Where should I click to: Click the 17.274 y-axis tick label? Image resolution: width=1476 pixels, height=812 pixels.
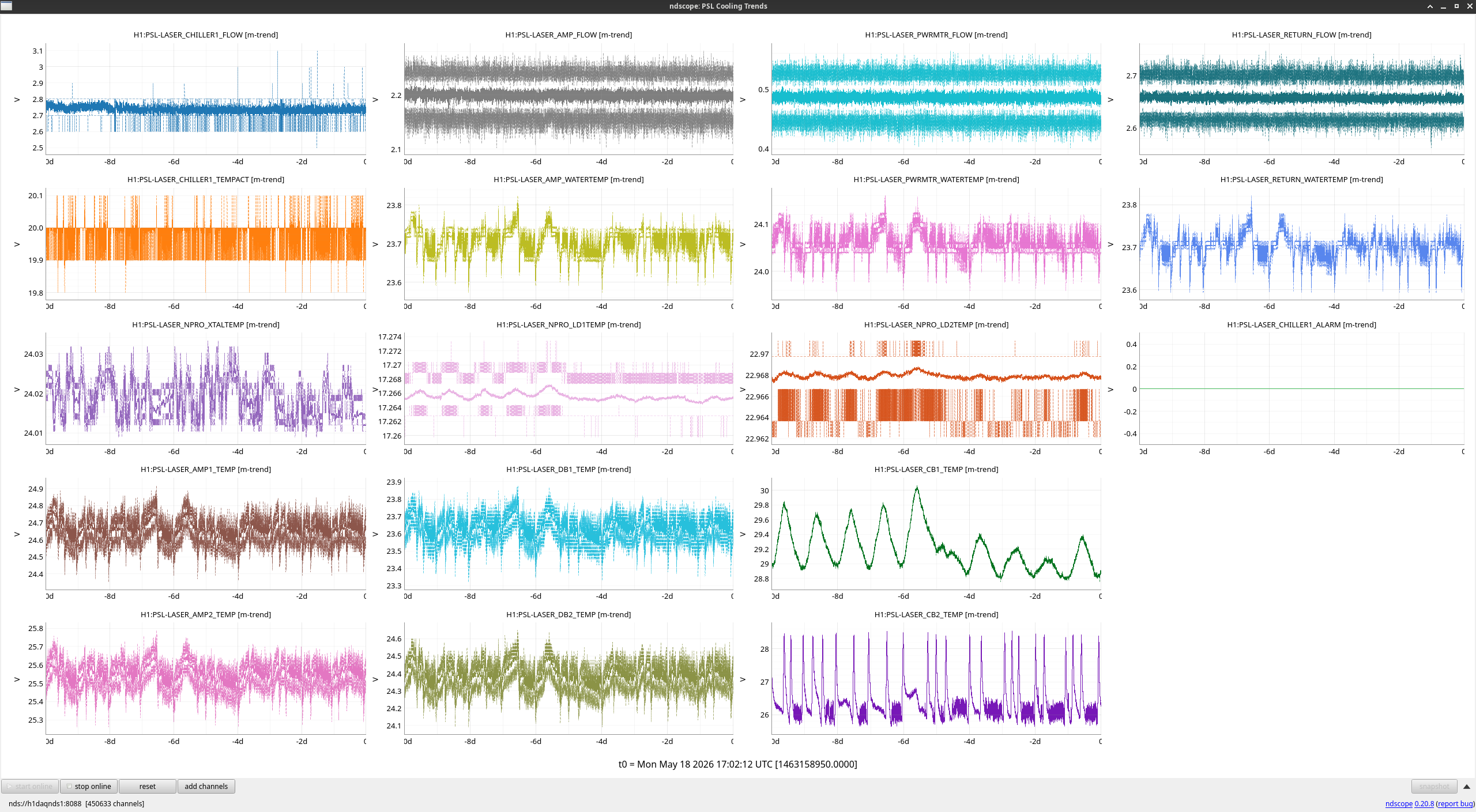pos(390,337)
